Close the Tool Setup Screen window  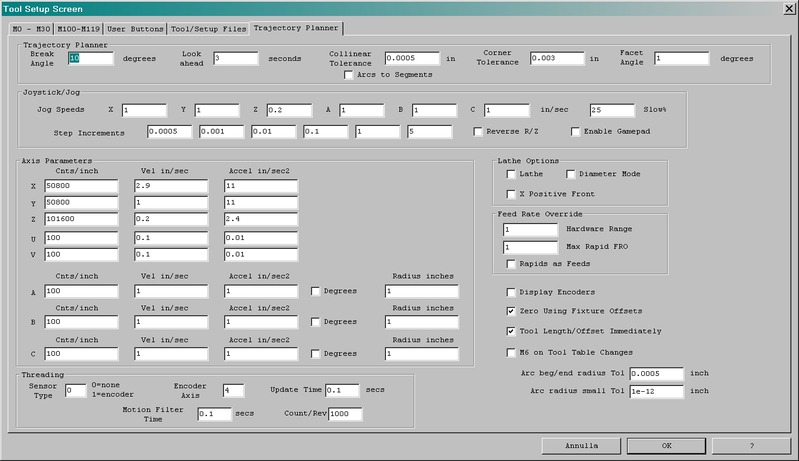coord(787,8)
